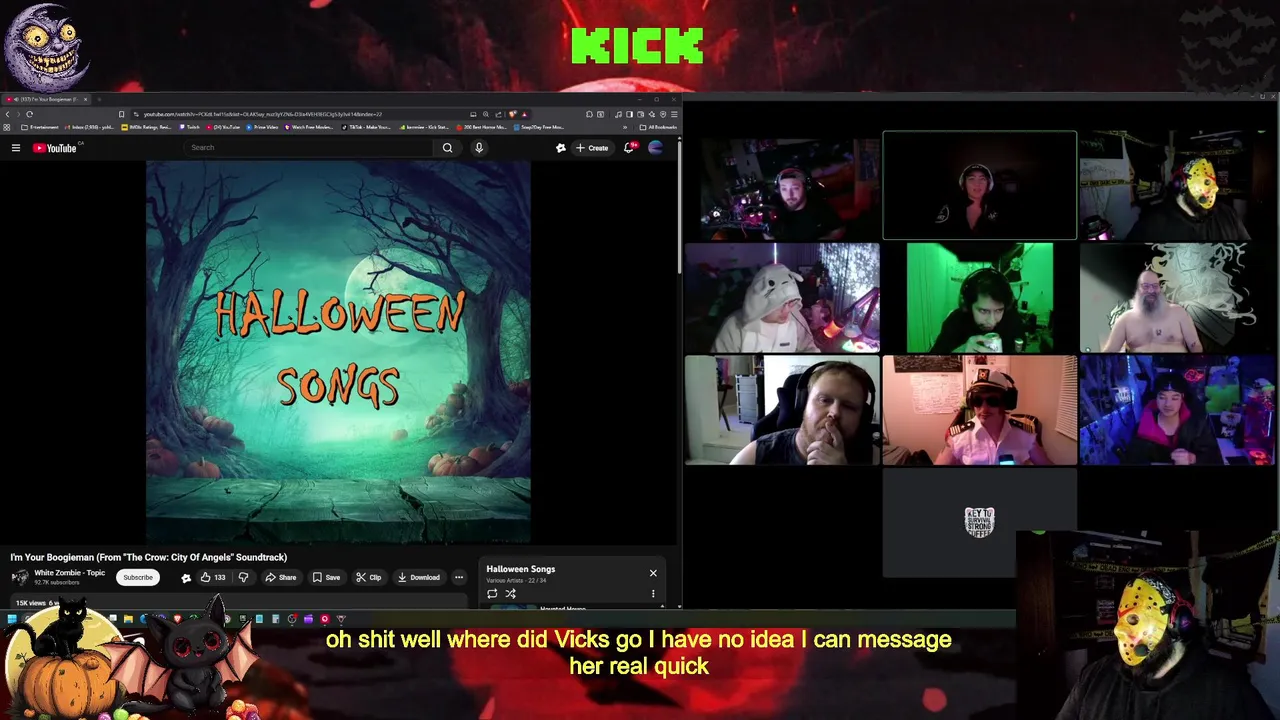Open YouTube notifications bell
This screenshot has height=720, width=1280.
[x=629, y=148]
